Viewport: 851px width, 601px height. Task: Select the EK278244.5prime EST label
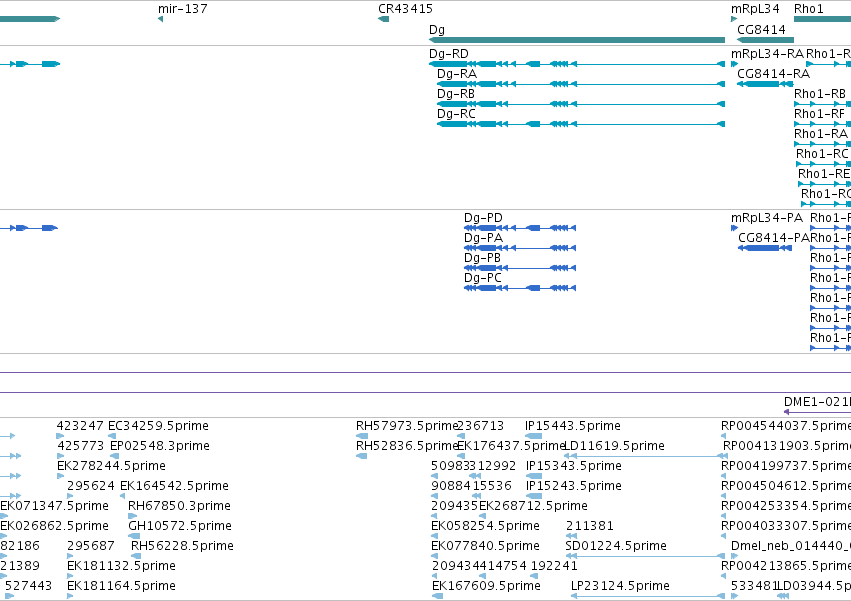pos(111,466)
